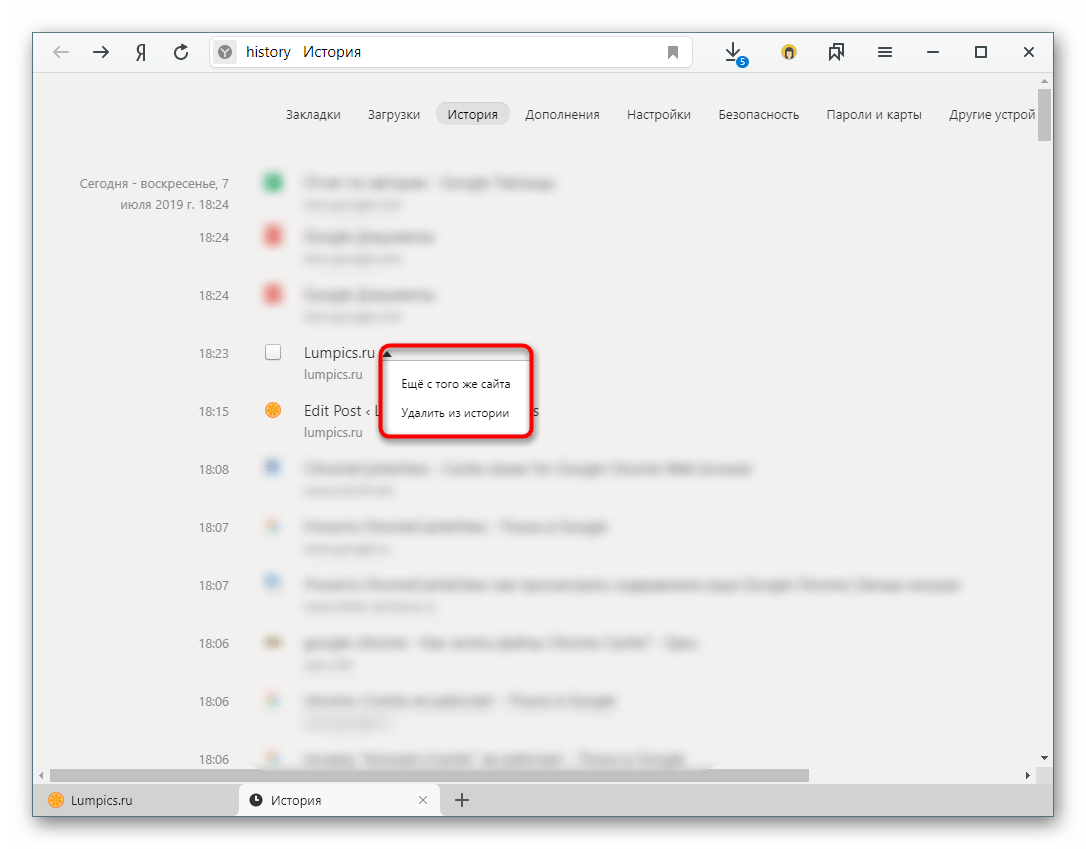Open the Edit Post history link
1086x849 pixels.
pos(333,411)
